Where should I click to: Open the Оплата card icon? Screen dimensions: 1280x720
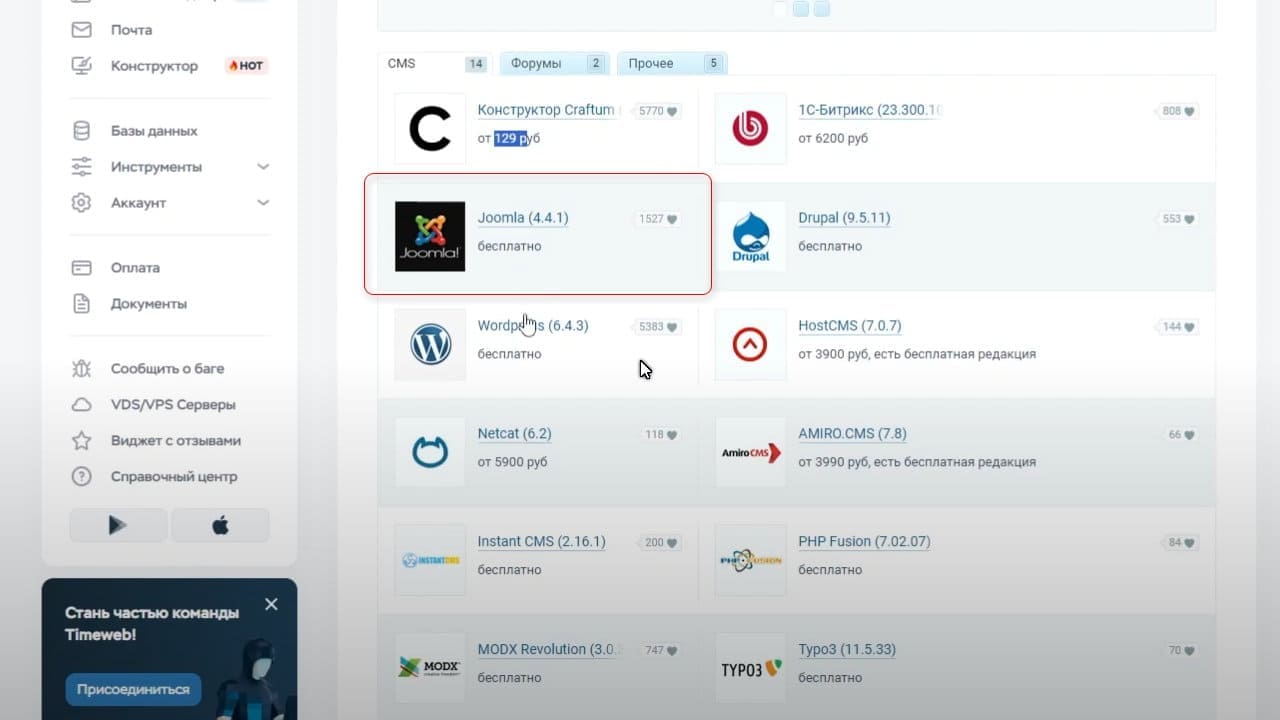point(82,268)
